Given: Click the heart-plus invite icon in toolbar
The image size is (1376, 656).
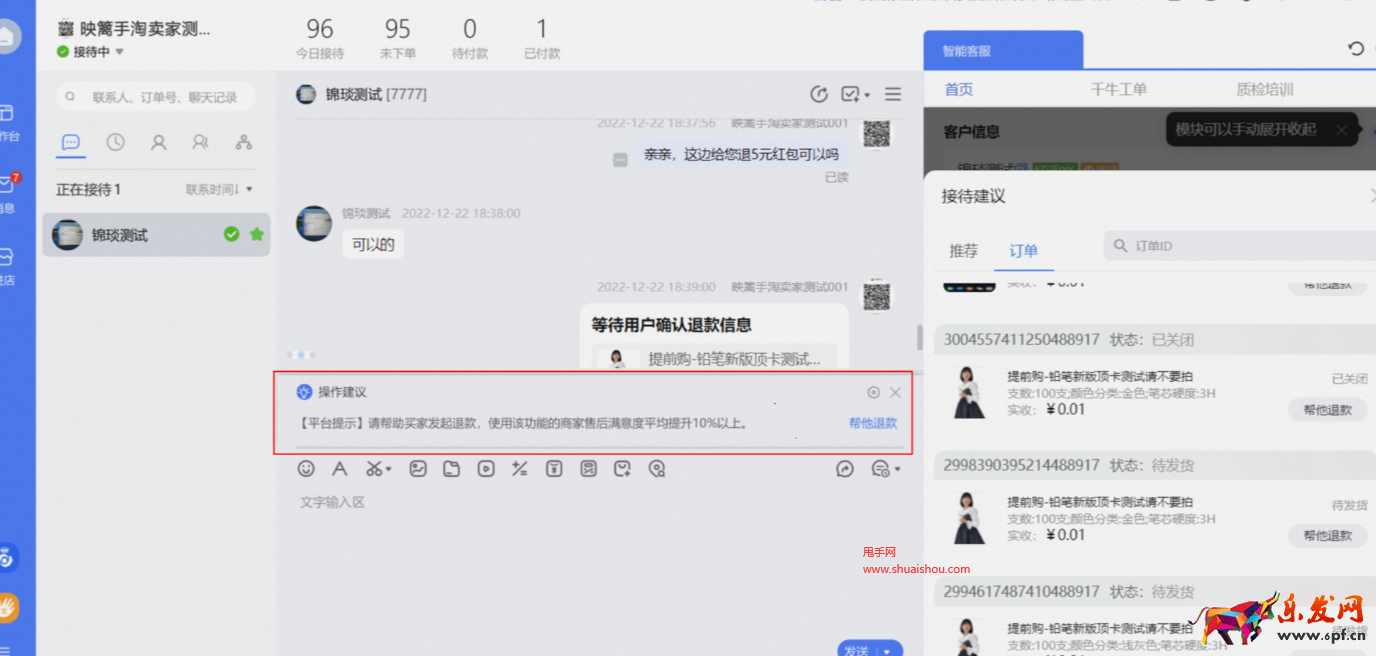Looking at the screenshot, I should [x=622, y=468].
